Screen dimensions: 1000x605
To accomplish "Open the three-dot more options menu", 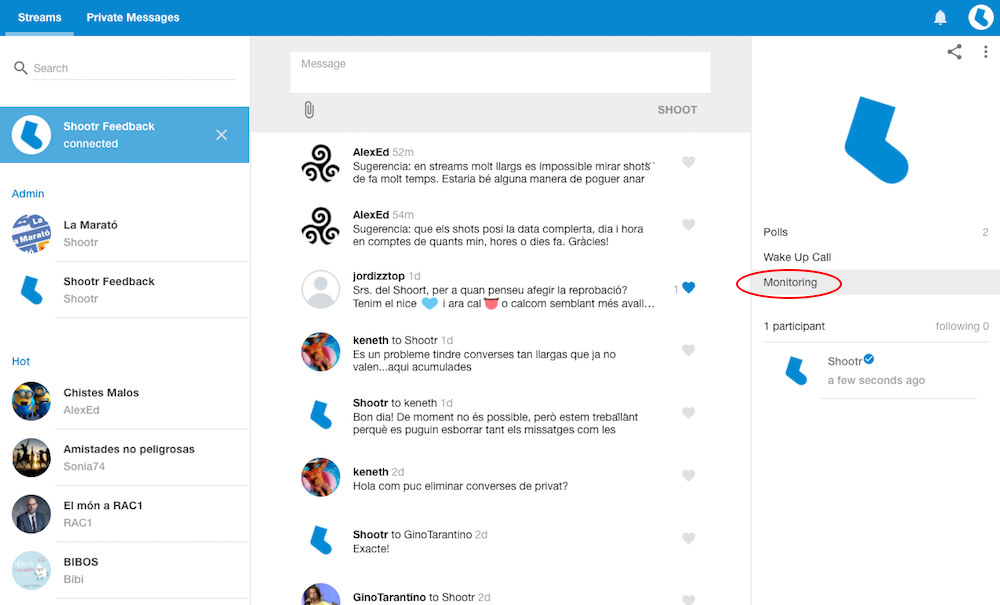I will [985, 52].
